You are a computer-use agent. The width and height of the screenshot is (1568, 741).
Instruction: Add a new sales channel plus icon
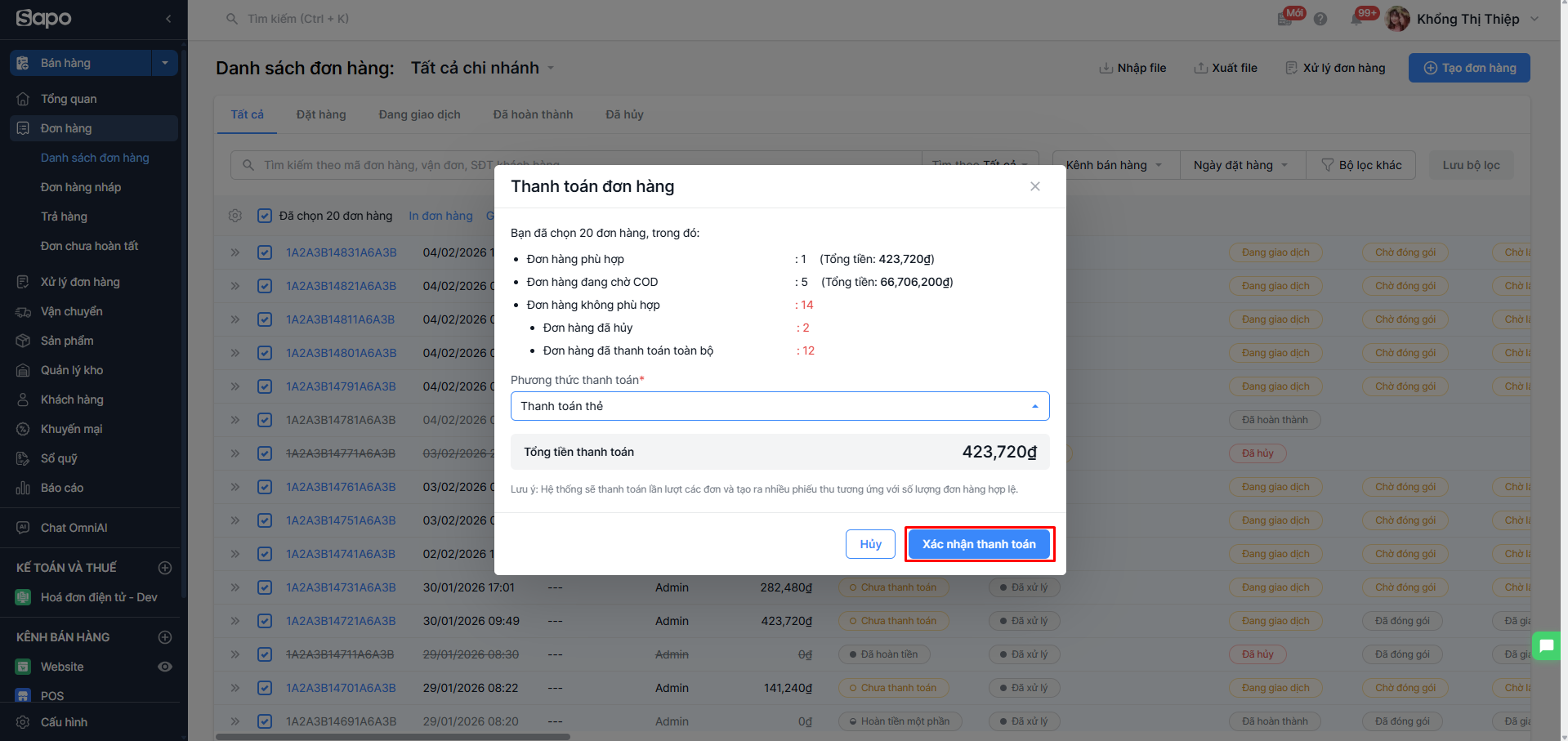click(165, 637)
